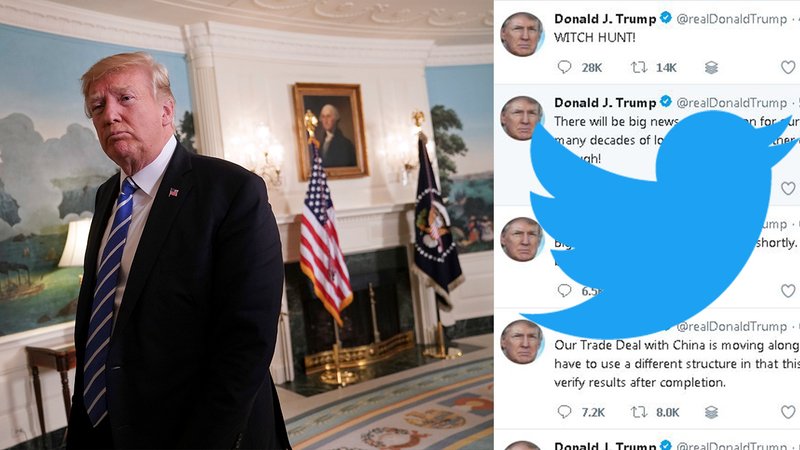Screen dimensions: 800x450
Task: Open Donald J. Trump name on first tweet
Action: point(605,19)
